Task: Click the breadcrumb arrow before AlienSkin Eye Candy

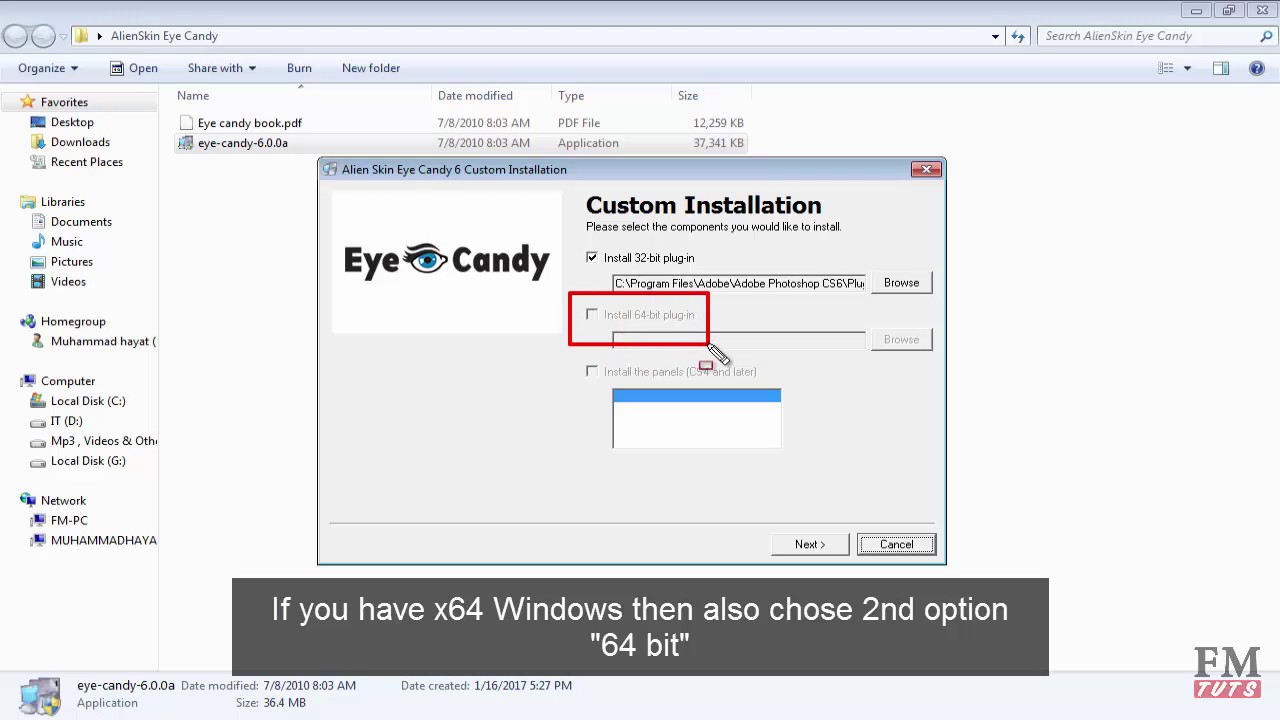Action: click(99, 36)
